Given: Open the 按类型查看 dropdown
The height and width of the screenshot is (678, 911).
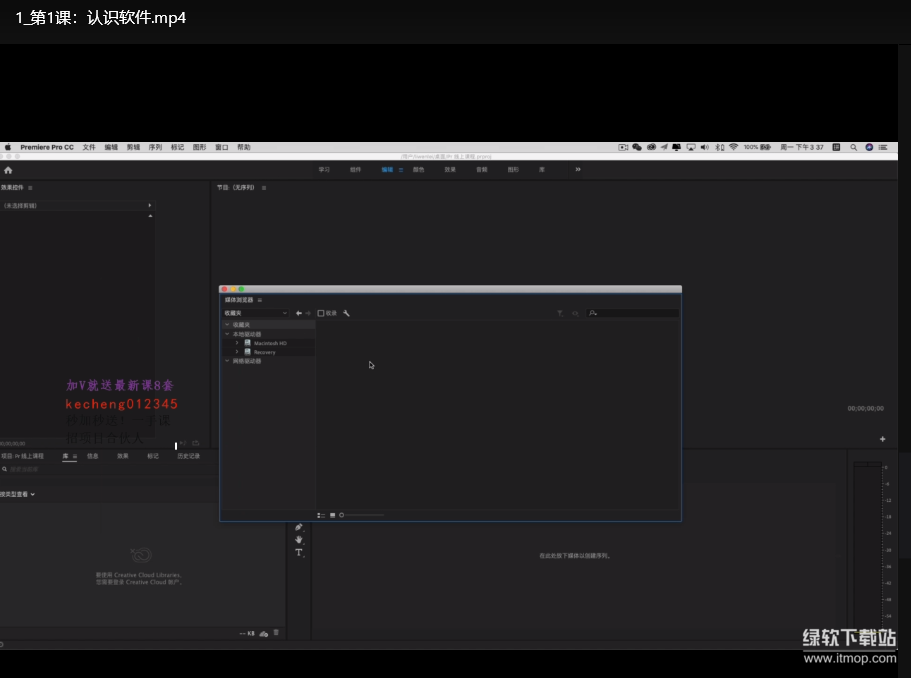Looking at the screenshot, I should 17,494.
